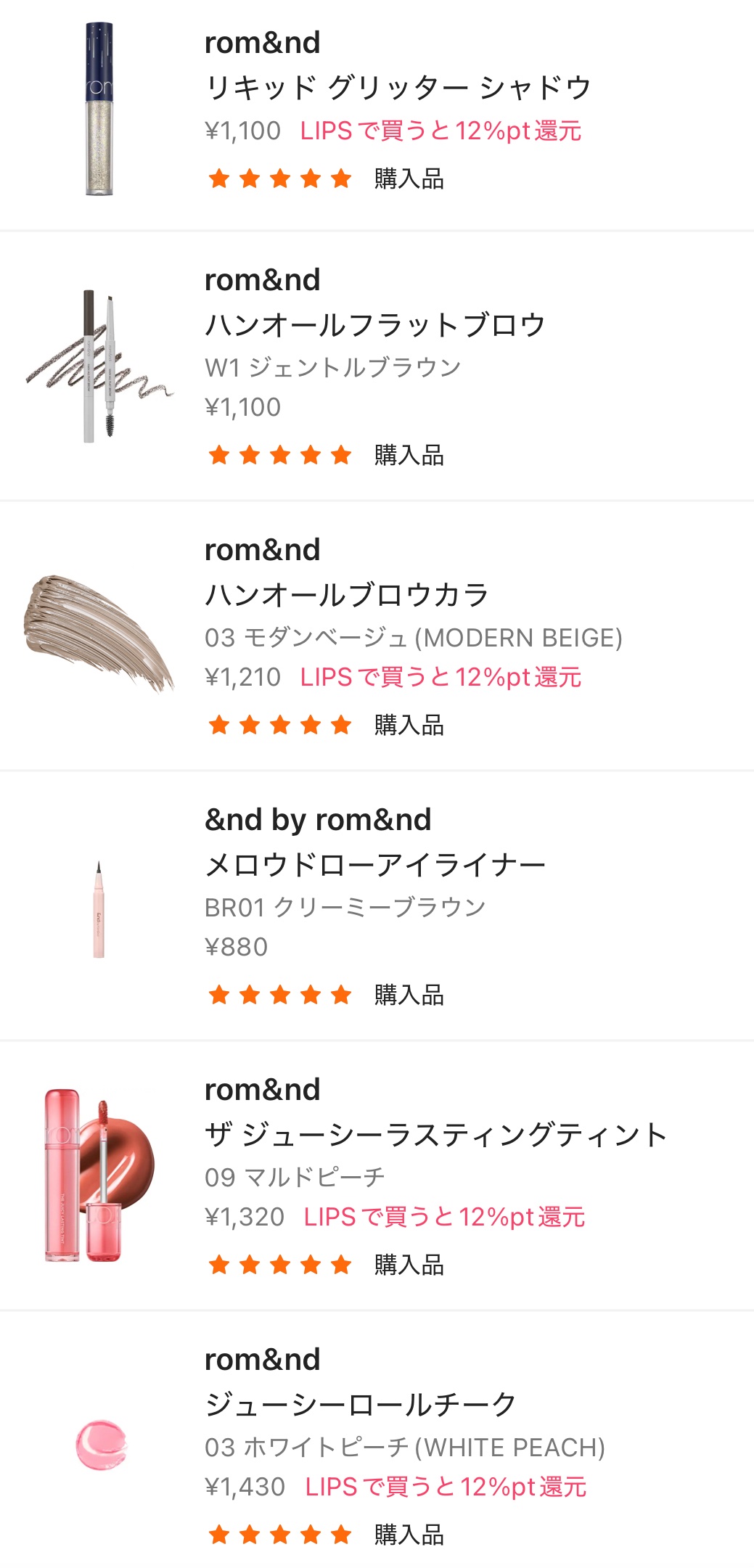Tap the creamy brown eyeliner thumbnail

(x=99, y=908)
